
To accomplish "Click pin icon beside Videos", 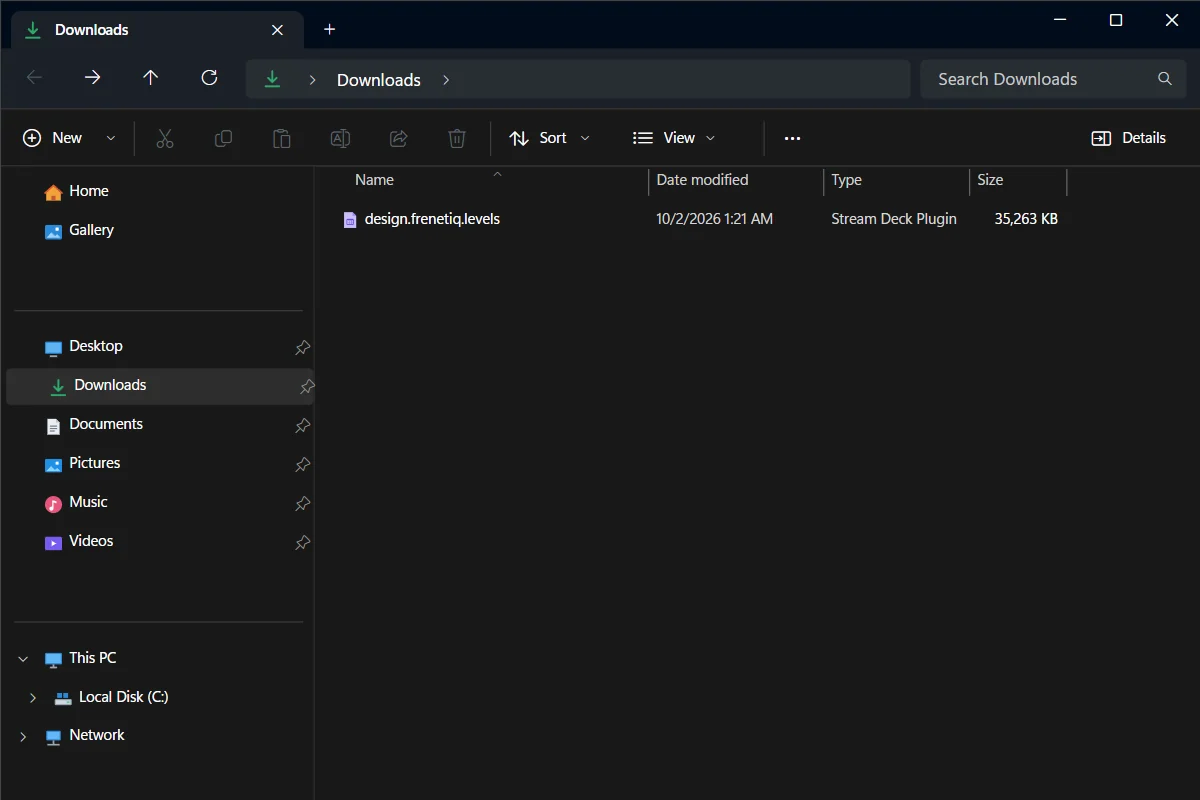I will [302, 542].
